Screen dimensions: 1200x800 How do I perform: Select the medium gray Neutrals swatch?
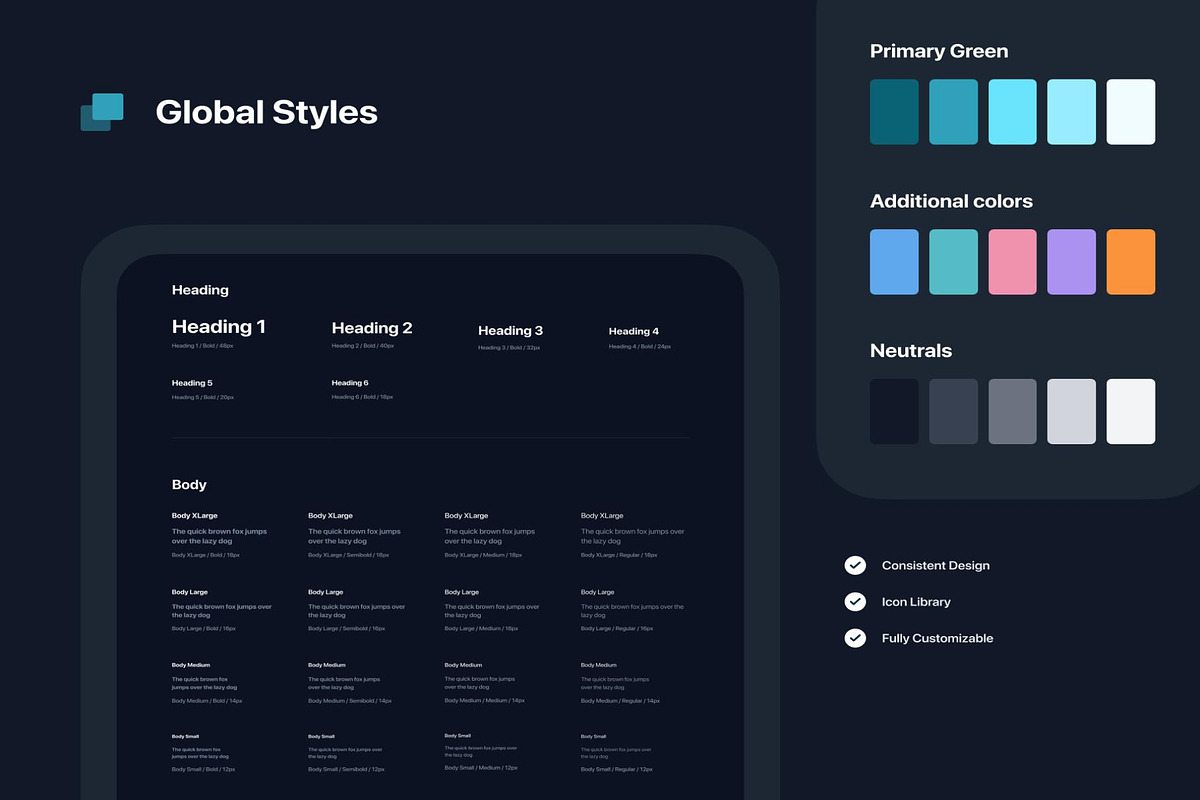(x=1013, y=411)
